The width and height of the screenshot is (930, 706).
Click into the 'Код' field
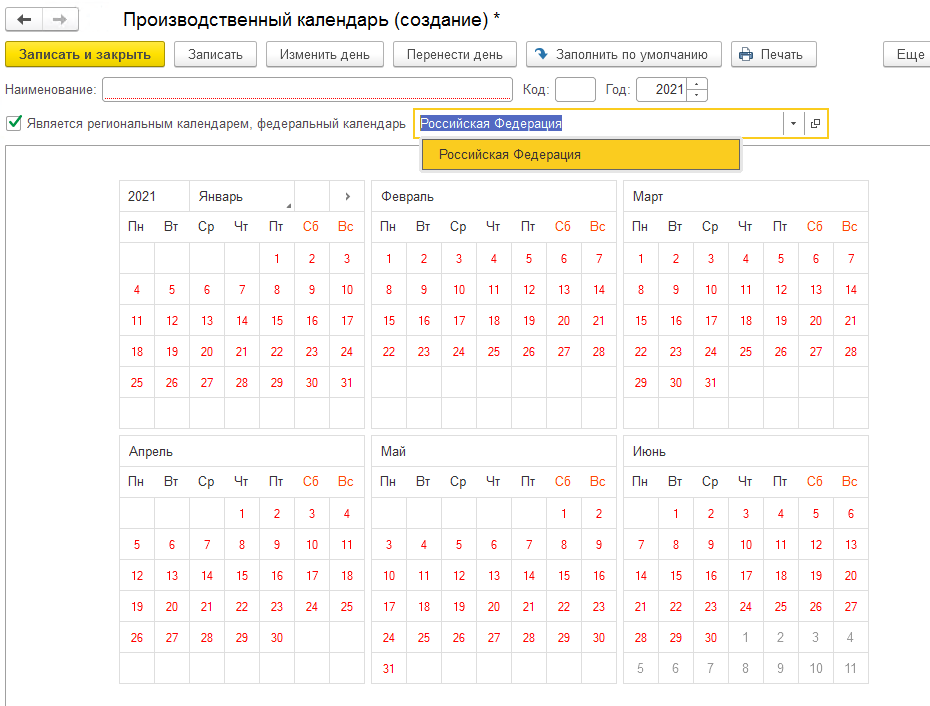click(575, 90)
